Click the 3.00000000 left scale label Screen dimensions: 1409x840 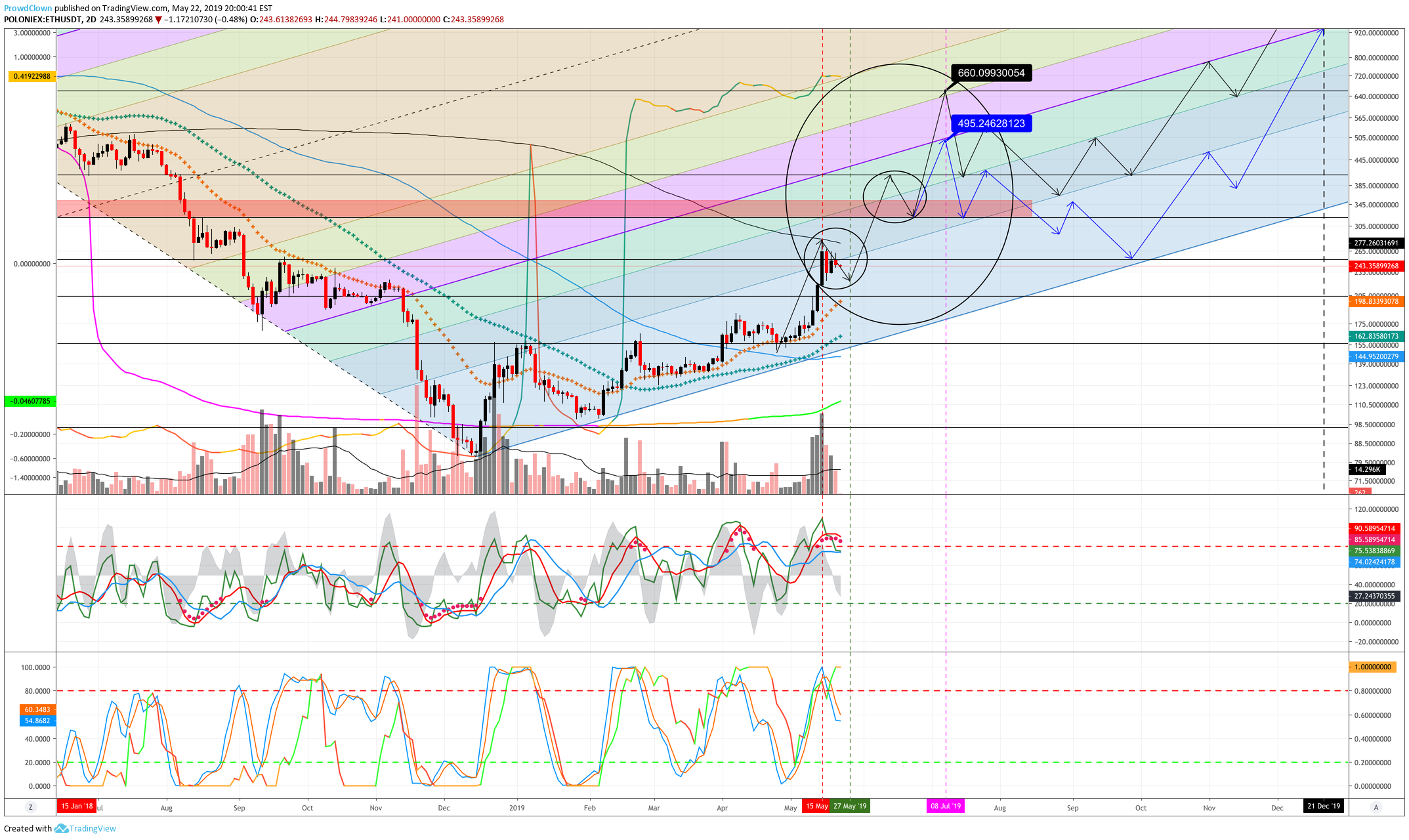point(33,32)
